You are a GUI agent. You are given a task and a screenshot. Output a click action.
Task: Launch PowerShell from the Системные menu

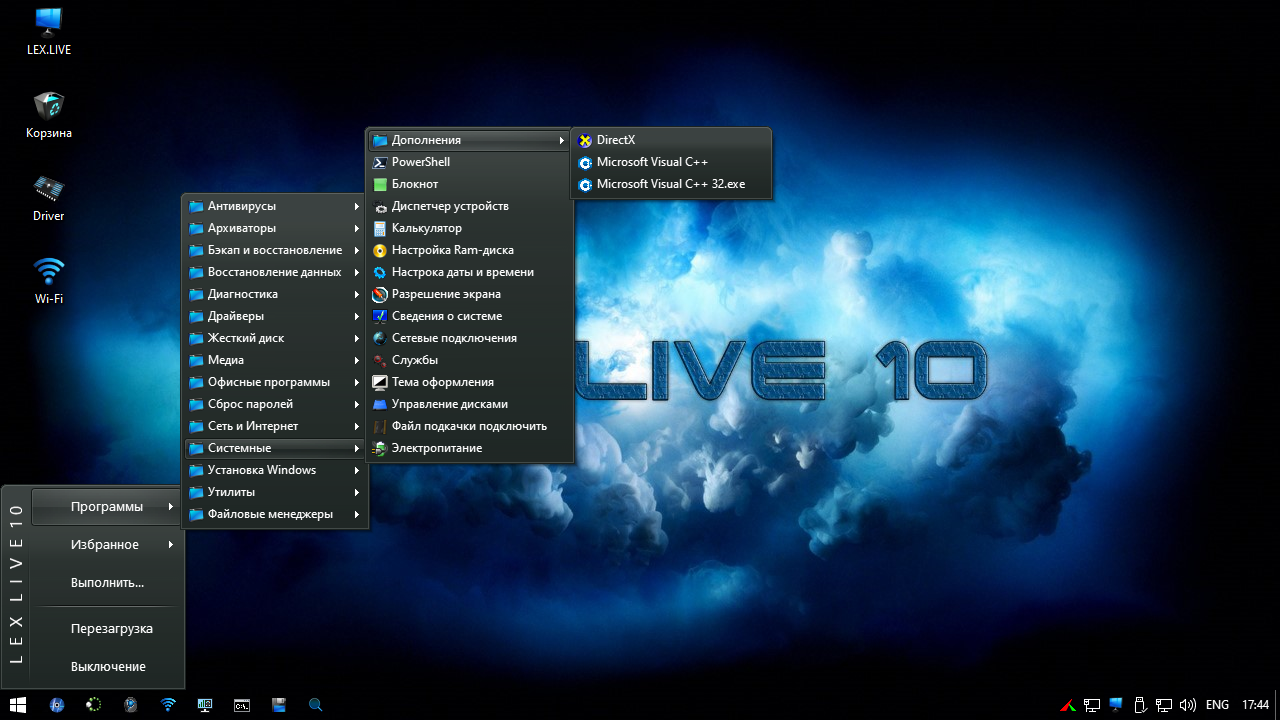[420, 162]
